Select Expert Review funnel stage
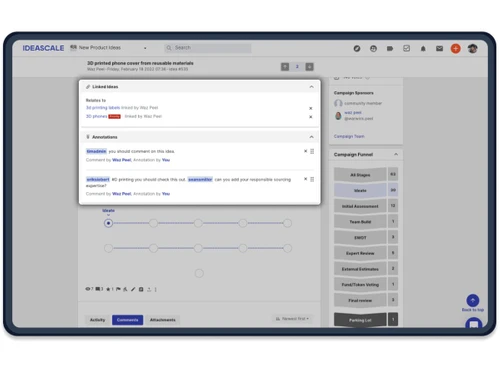Viewport: 500px width, 375px height. point(360,253)
